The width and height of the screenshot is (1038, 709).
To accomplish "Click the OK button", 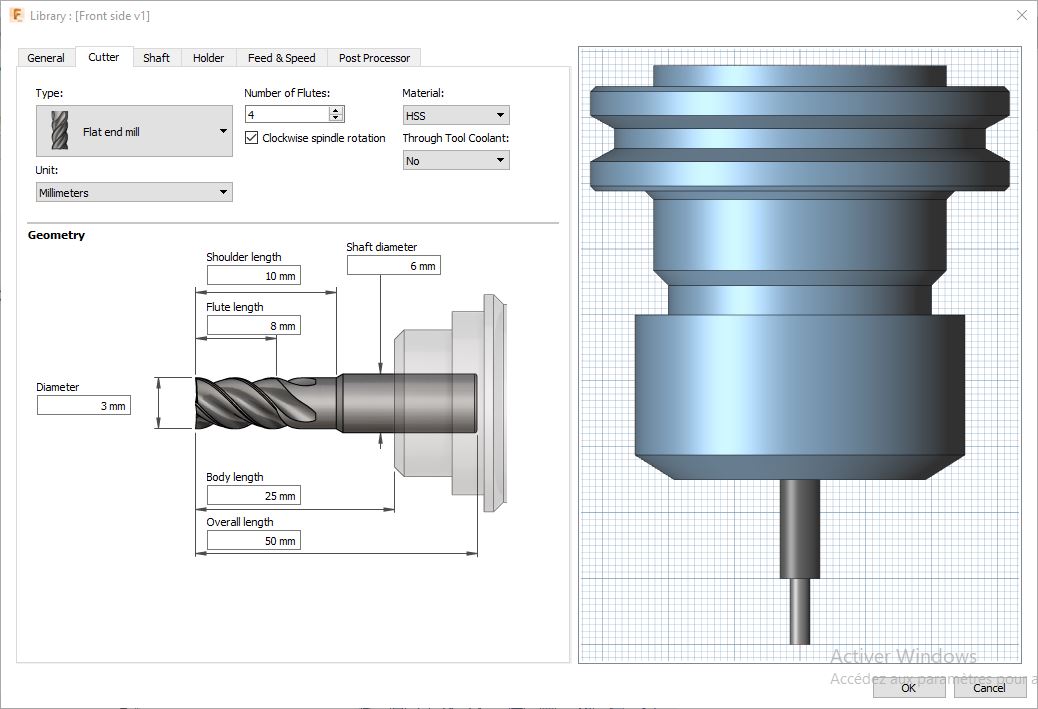I will [909, 688].
